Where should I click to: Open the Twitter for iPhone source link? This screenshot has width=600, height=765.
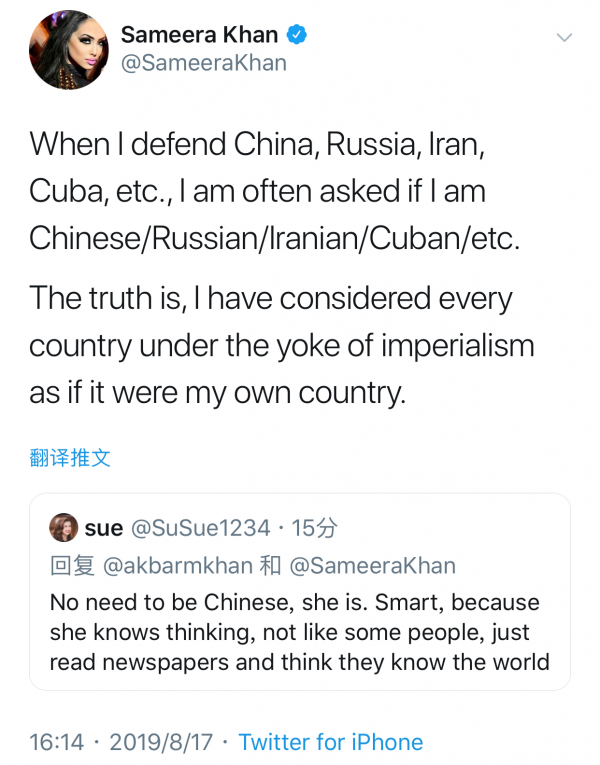coord(330,742)
